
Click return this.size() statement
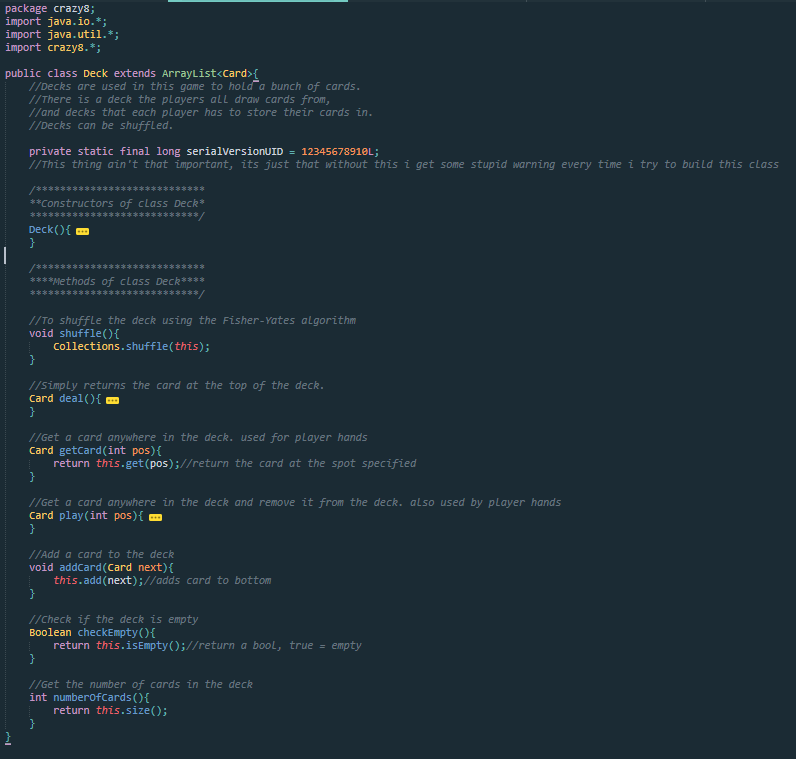click(110, 710)
